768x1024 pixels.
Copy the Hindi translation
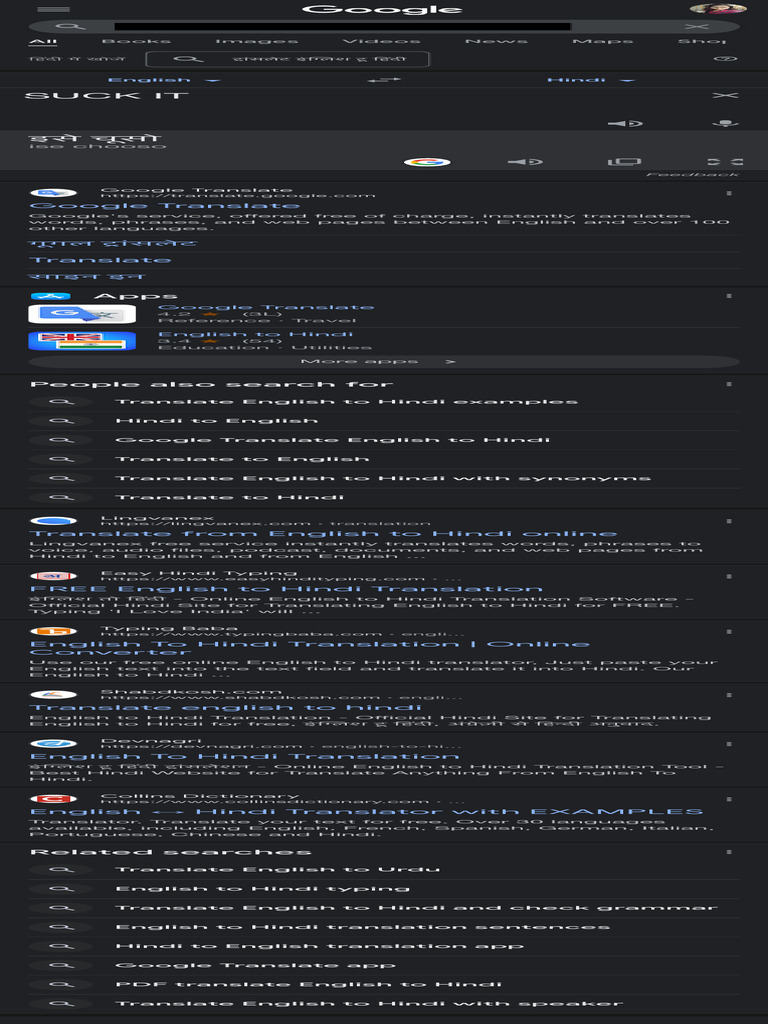pyautogui.click(x=624, y=161)
